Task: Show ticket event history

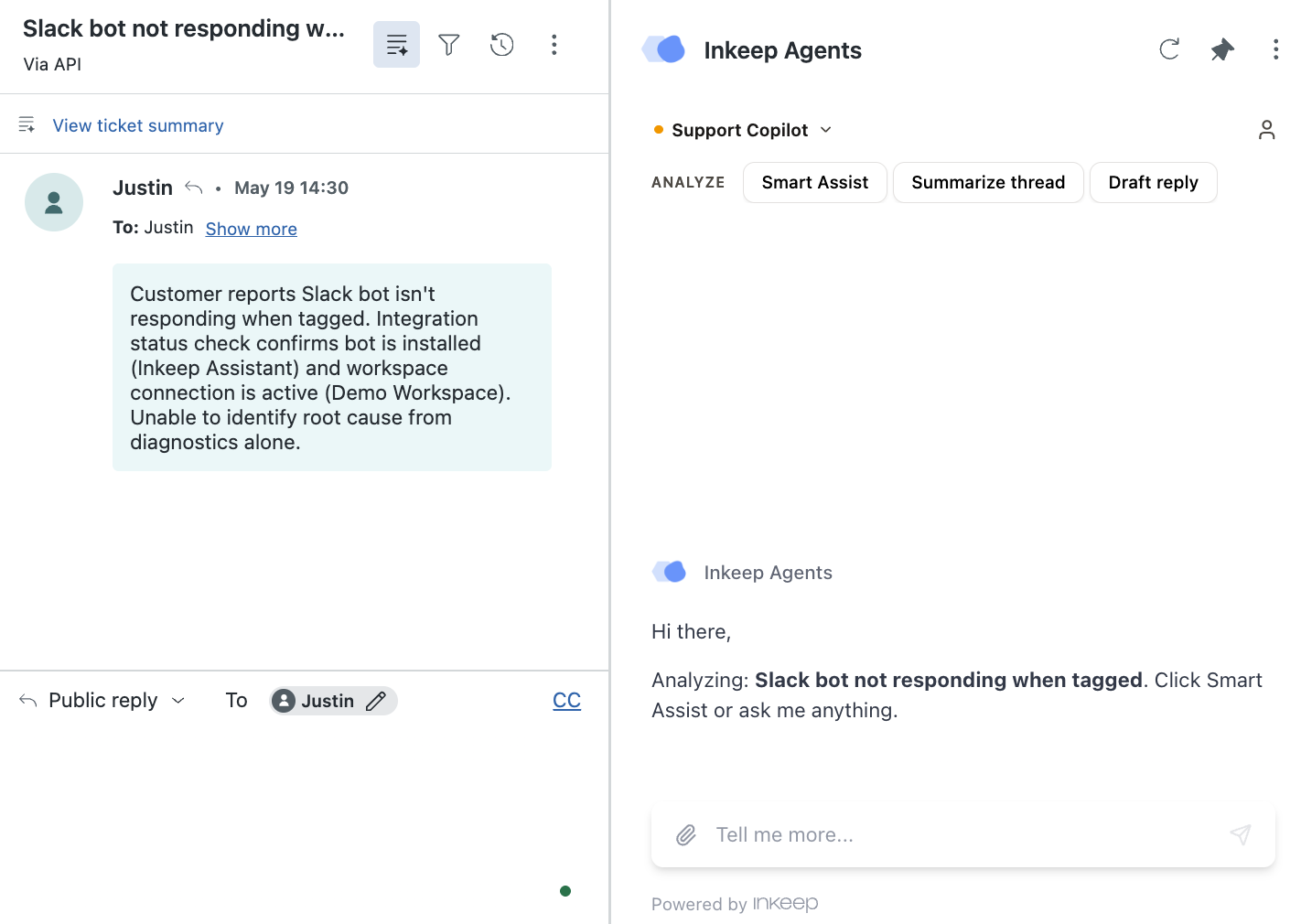Action: 501,45
